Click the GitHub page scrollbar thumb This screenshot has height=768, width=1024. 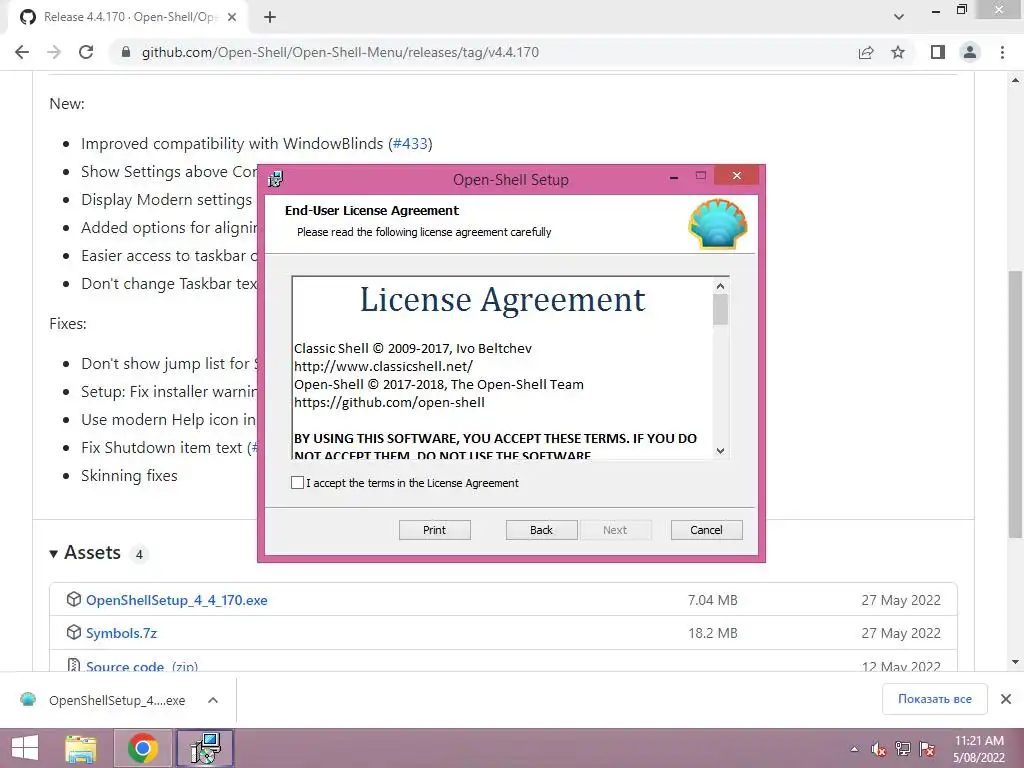1015,405
